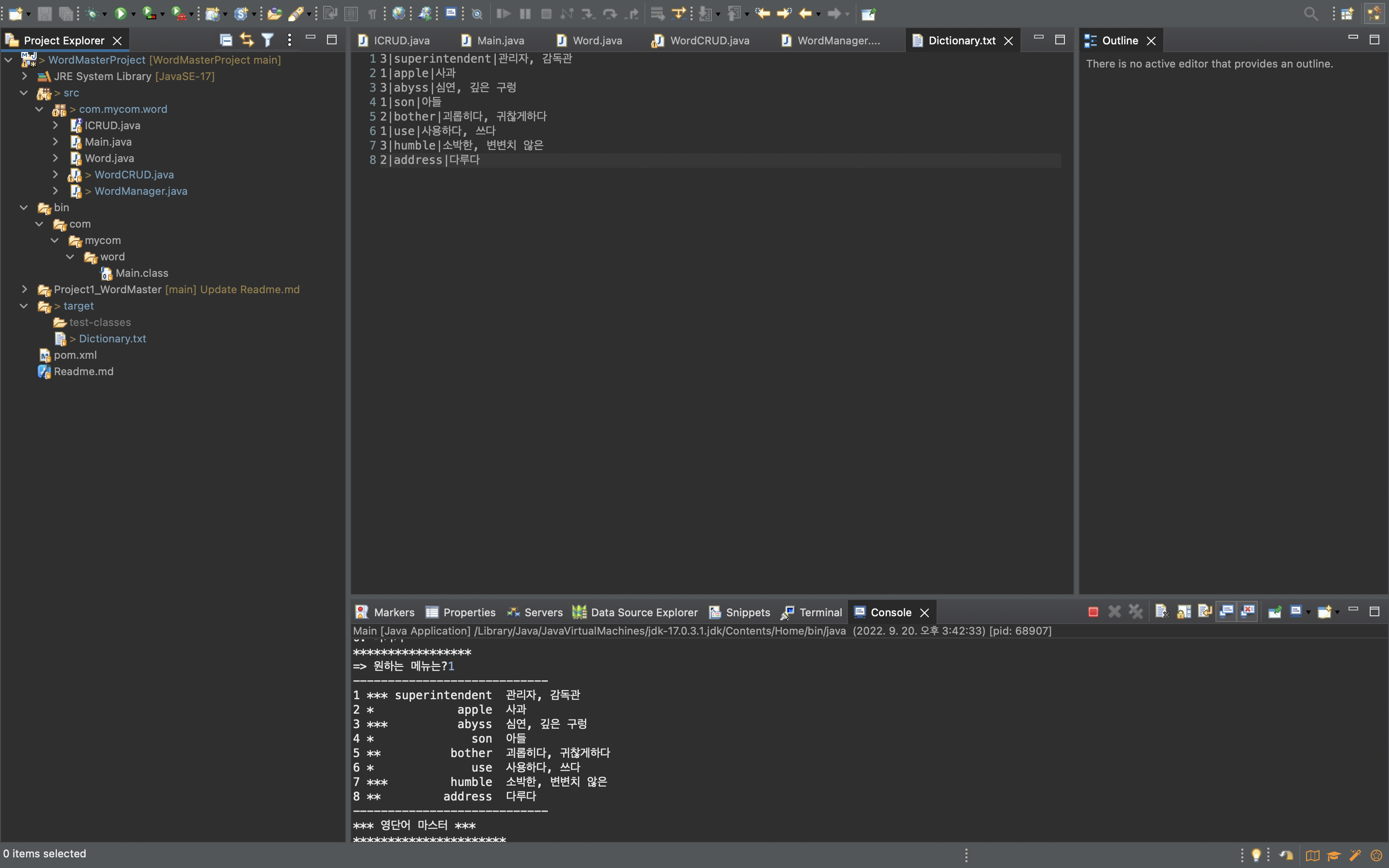The width and height of the screenshot is (1389, 868).
Task: Pin the Console view
Action: (x=1274, y=611)
